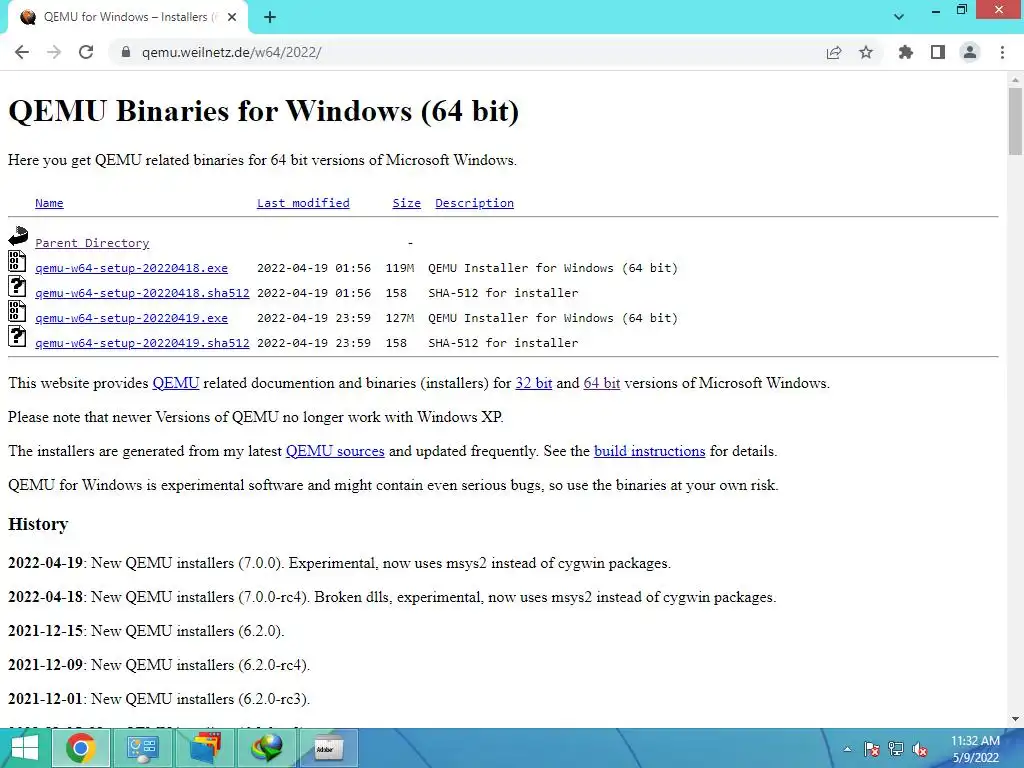Sort listing by Last modified
Viewport: 1024px width, 768px height.
[x=303, y=203]
